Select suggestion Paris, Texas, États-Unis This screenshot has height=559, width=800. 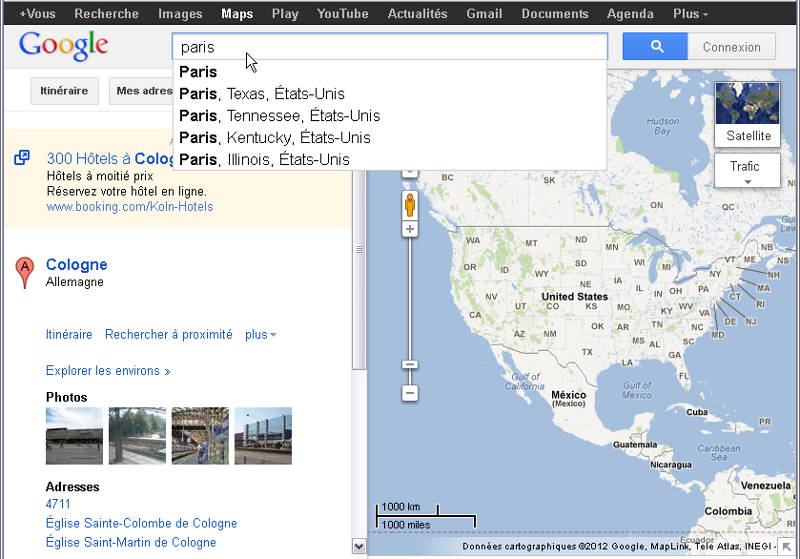tap(390, 94)
